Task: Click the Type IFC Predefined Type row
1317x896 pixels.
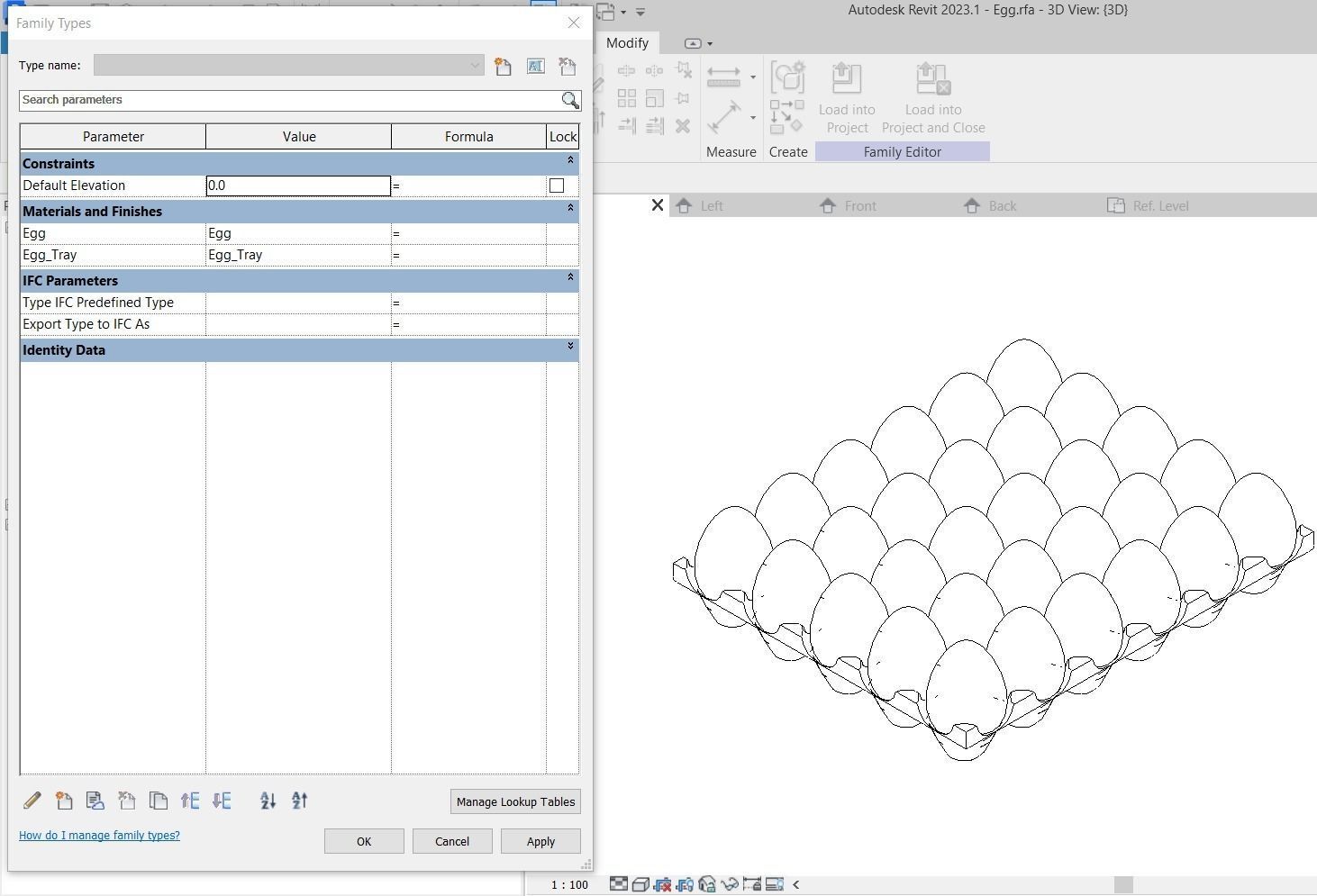Action: click(299, 303)
